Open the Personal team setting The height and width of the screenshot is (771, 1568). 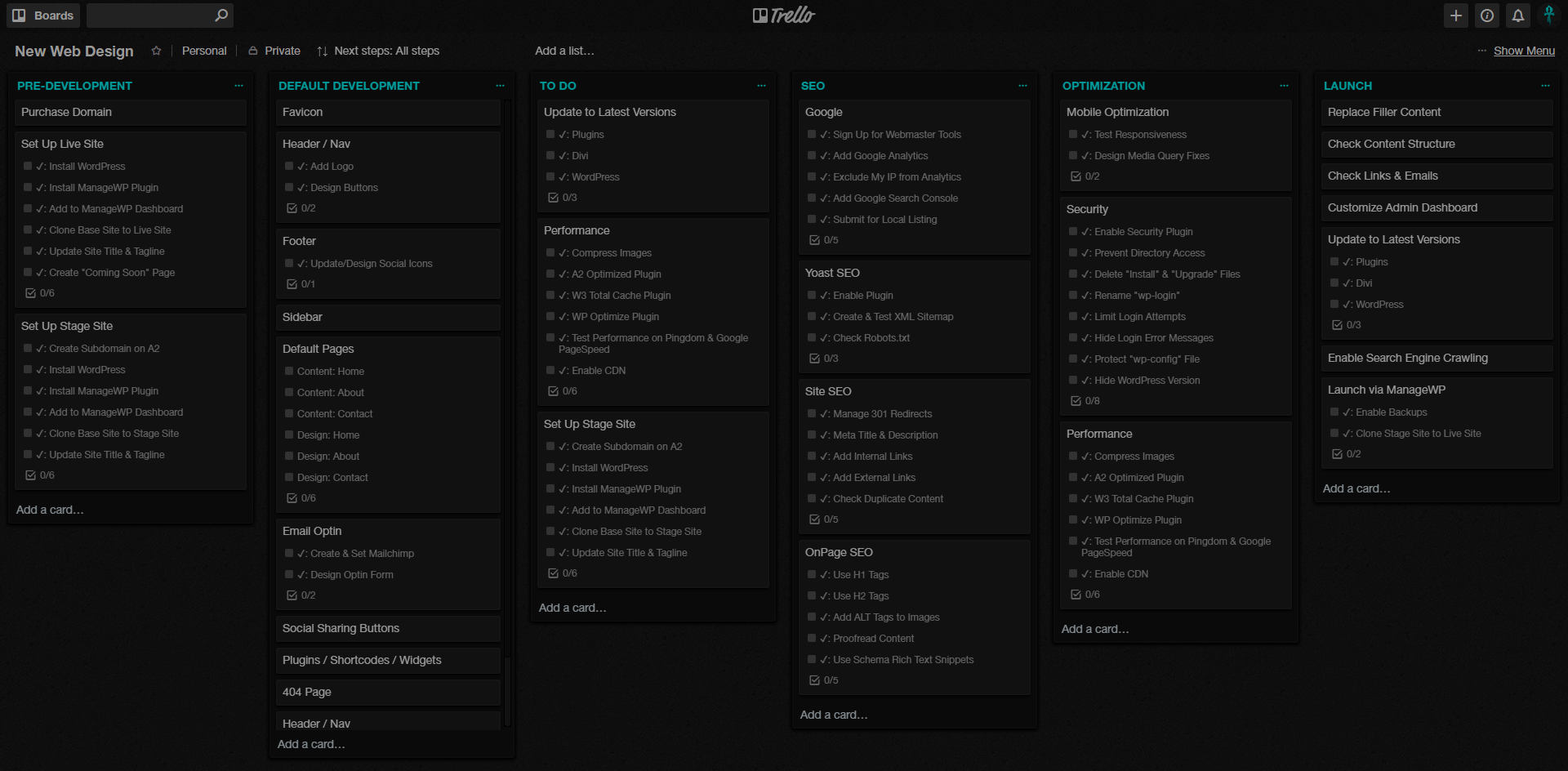click(x=204, y=51)
